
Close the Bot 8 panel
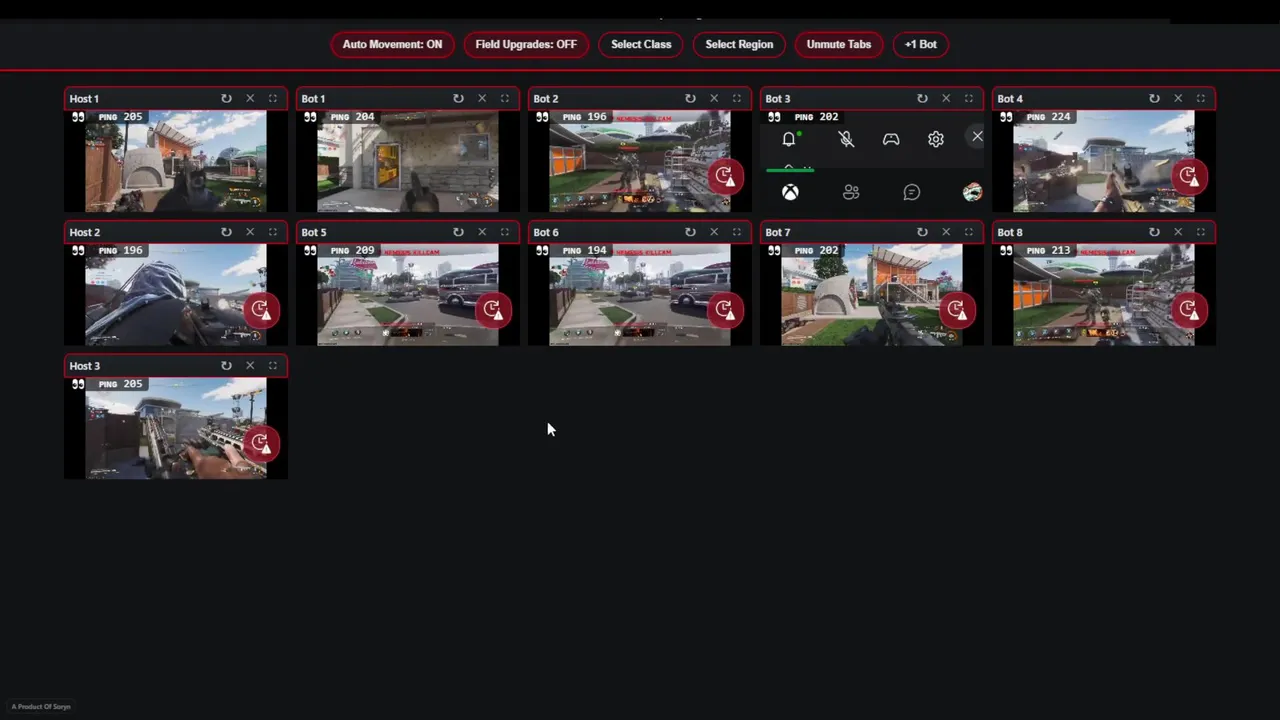tap(1178, 232)
